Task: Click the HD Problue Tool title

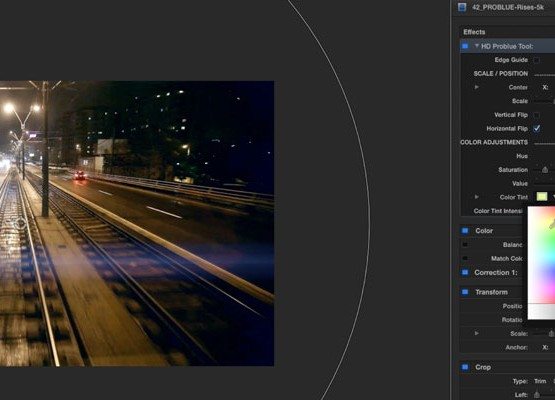Action: (x=507, y=46)
